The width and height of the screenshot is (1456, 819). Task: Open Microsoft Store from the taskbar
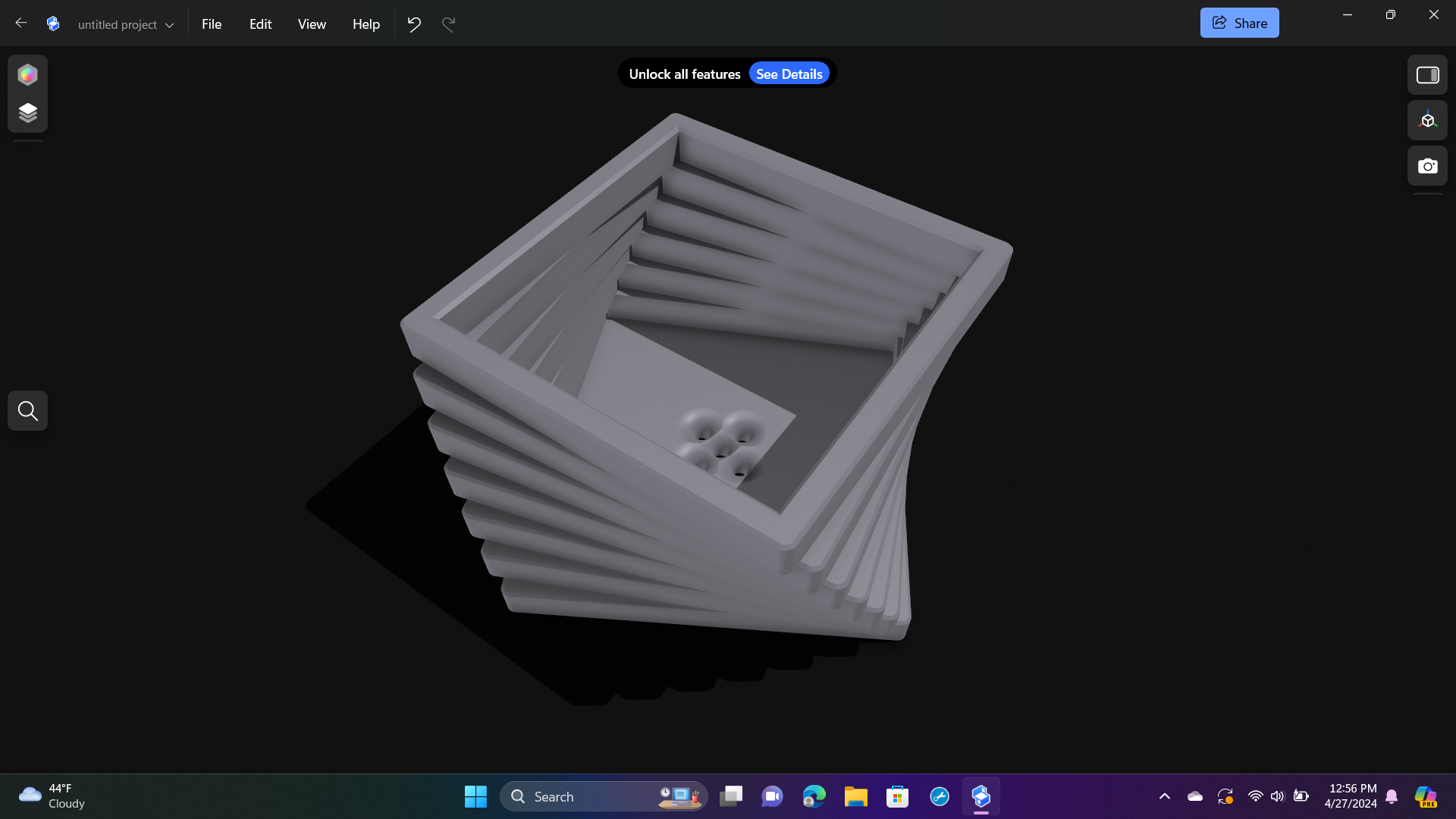pyautogui.click(x=897, y=796)
